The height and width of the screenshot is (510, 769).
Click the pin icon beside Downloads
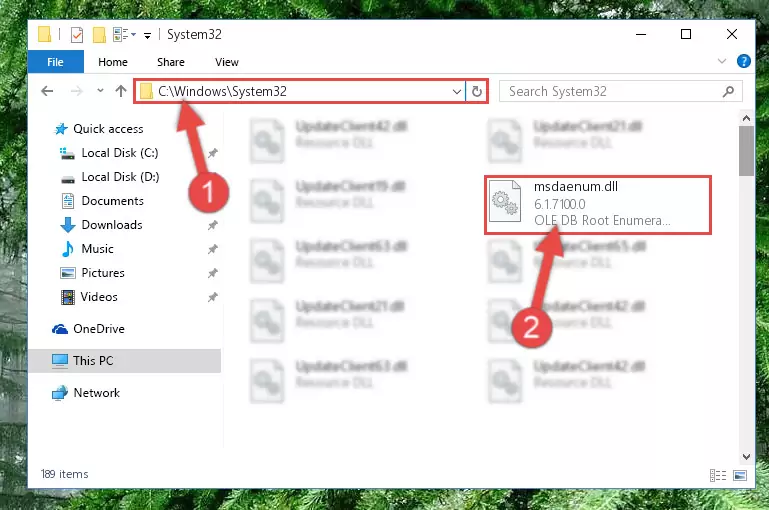tap(212, 225)
